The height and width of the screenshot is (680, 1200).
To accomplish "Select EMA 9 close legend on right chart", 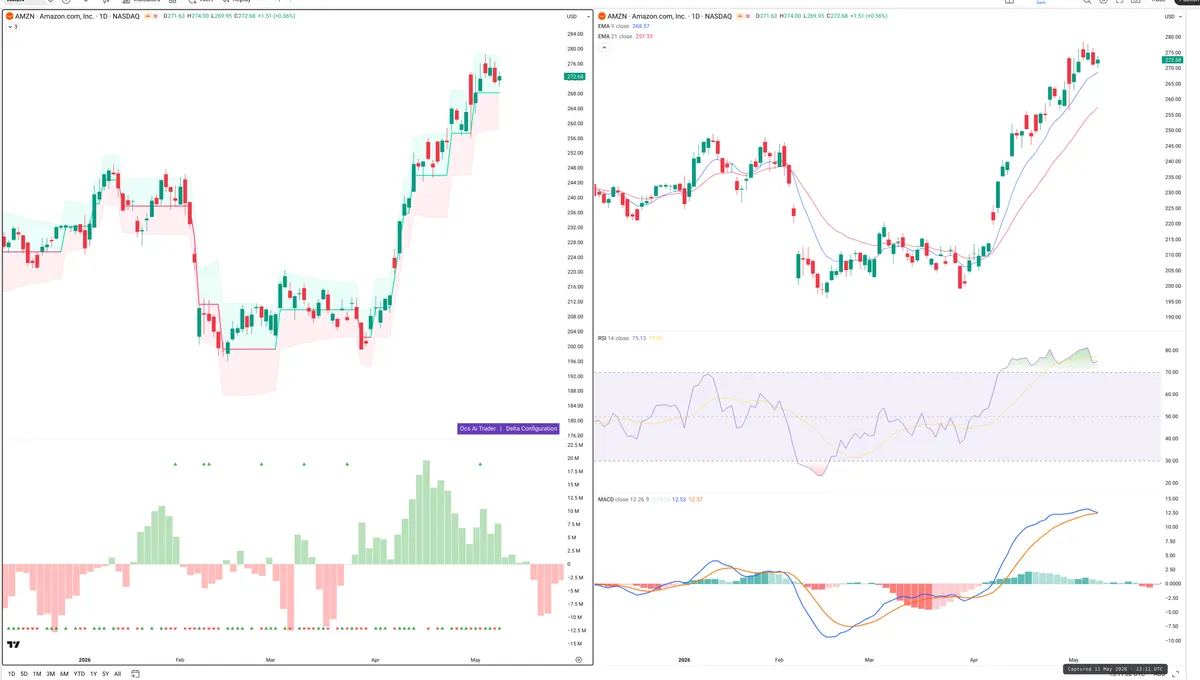I will pyautogui.click(x=614, y=27).
